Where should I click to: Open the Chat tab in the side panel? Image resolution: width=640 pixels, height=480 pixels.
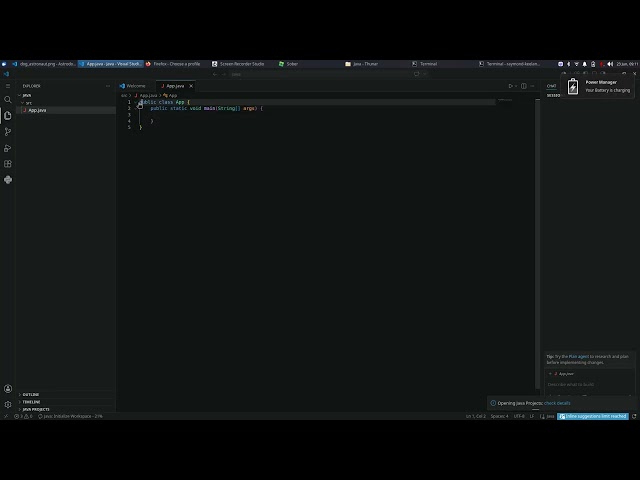551,86
